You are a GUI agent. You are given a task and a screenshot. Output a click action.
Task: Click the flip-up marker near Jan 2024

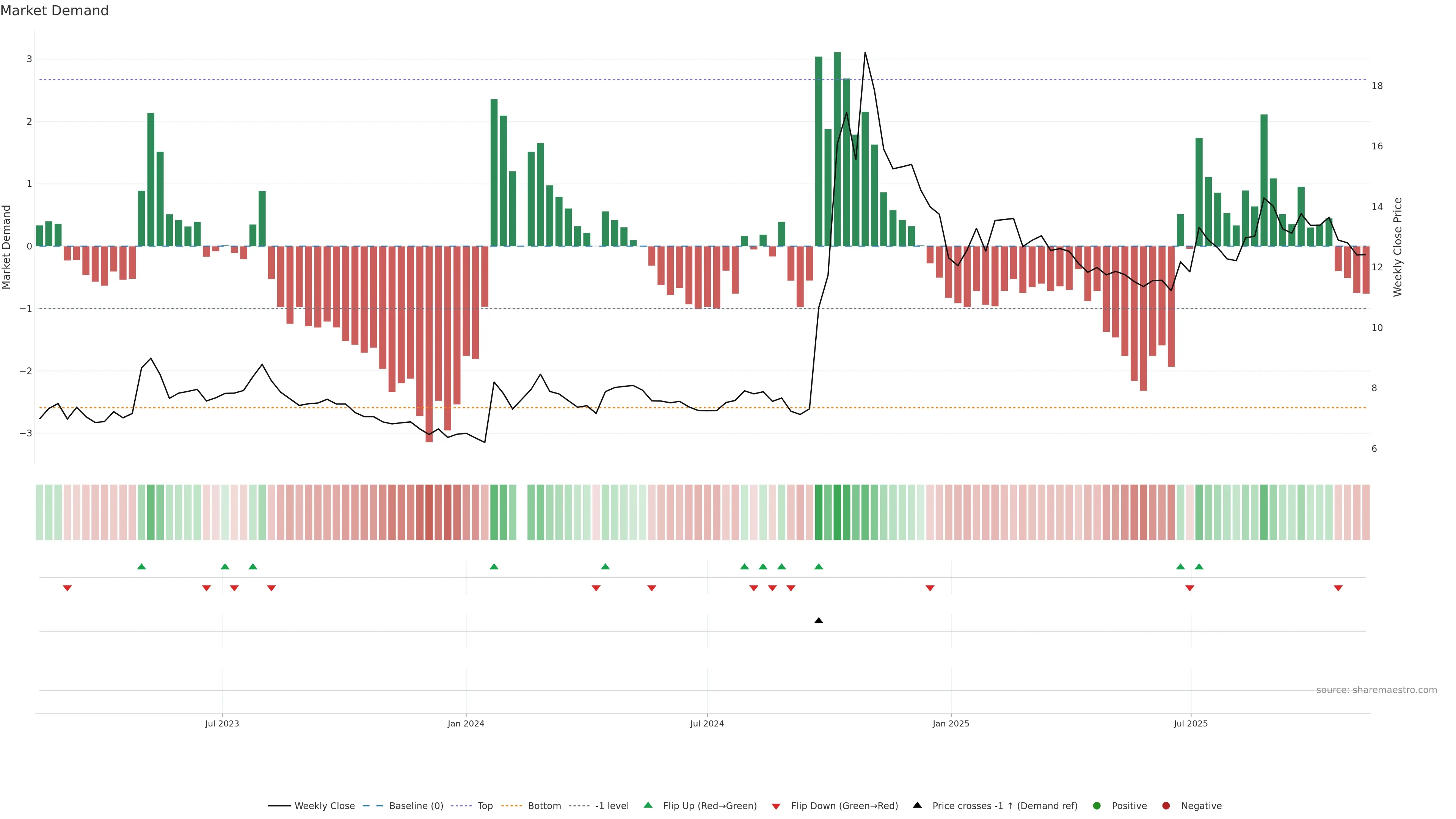(494, 566)
